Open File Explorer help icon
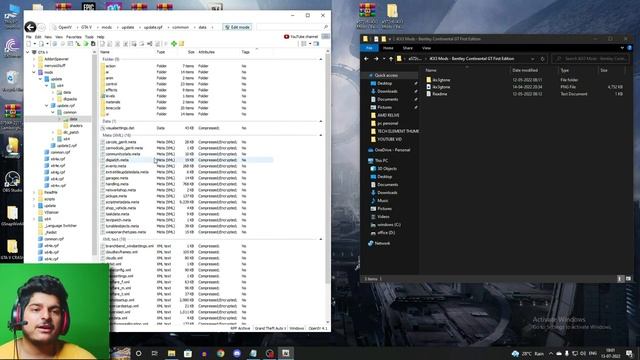Screen dimensions: 640x360 pos(629,48)
